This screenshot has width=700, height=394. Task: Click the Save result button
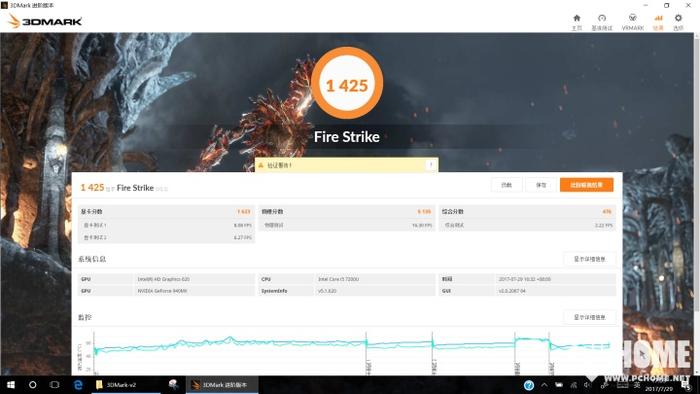[541, 185]
